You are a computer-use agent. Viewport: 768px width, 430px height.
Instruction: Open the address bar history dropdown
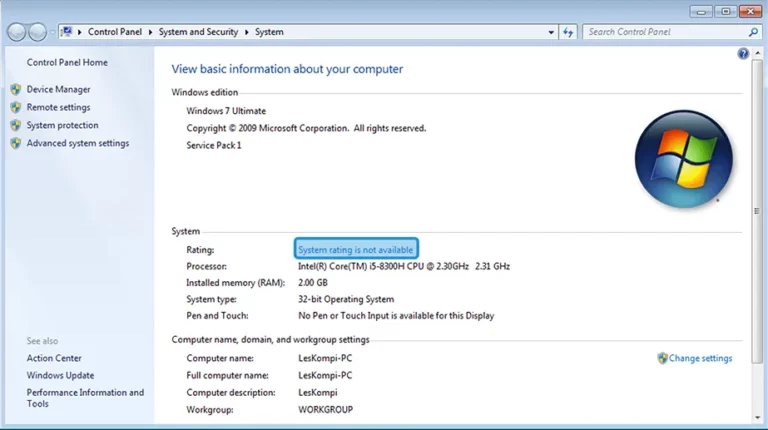pyautogui.click(x=551, y=32)
